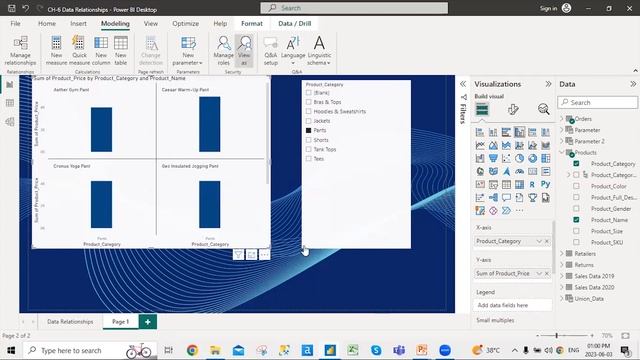This screenshot has width=640, height=360.
Task: Check the Tank Tops slicer option
Action: click(x=309, y=149)
